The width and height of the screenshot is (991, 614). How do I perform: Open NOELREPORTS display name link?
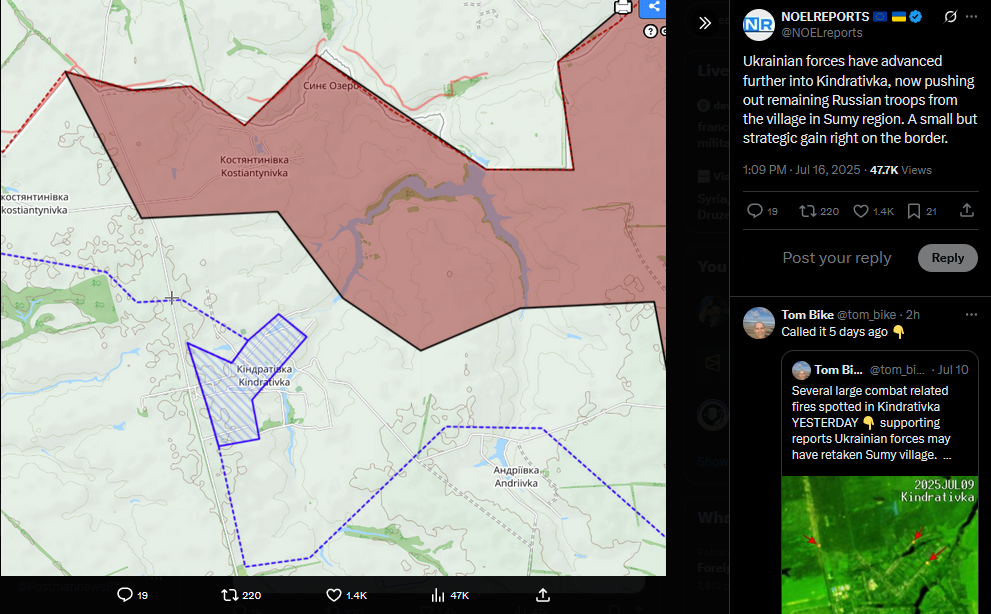[825, 17]
